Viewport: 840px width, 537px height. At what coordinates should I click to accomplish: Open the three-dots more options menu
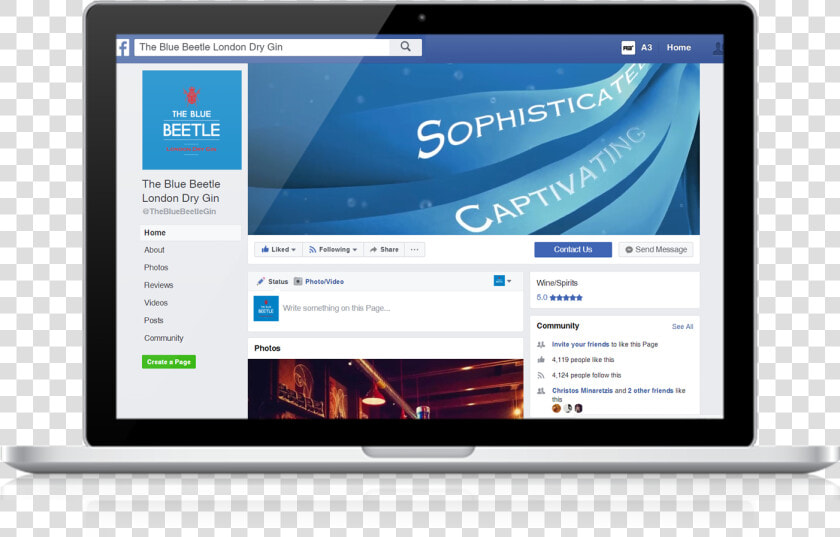pyautogui.click(x=415, y=250)
